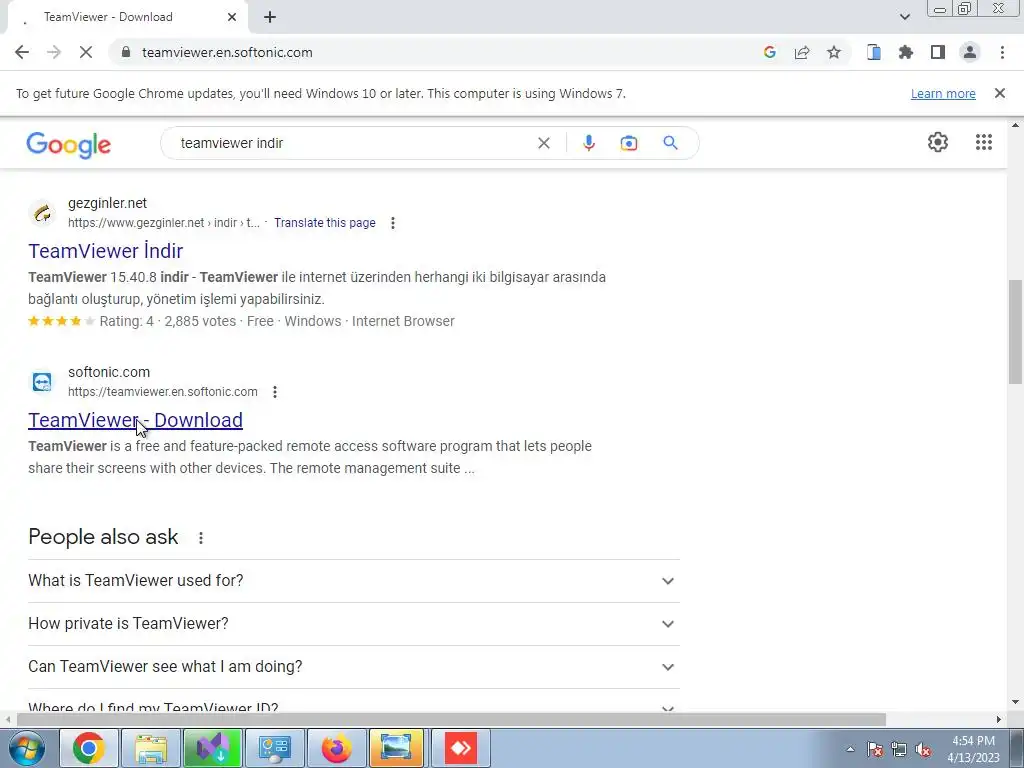Click the gezginler.net favicon
This screenshot has height=768, width=1024.
(x=42, y=213)
